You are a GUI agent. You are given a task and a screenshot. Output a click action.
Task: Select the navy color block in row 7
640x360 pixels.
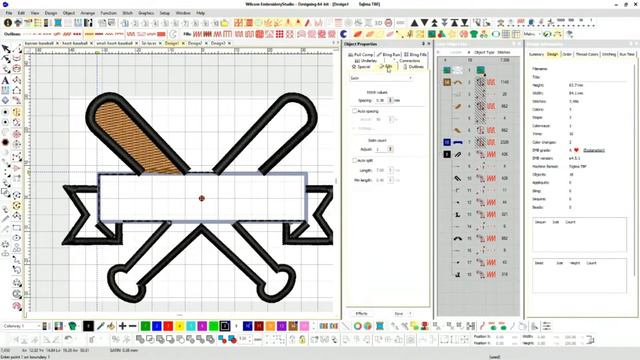[x=447, y=142]
